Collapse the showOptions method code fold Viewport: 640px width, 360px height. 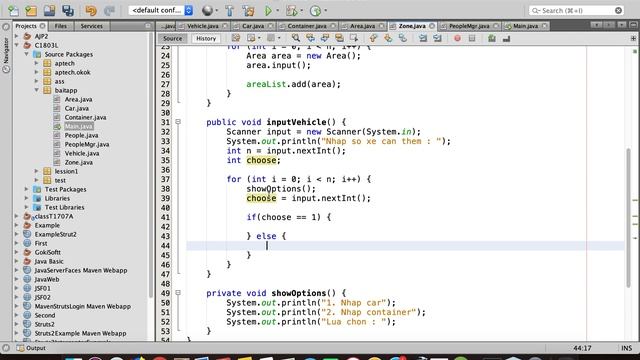(178, 293)
